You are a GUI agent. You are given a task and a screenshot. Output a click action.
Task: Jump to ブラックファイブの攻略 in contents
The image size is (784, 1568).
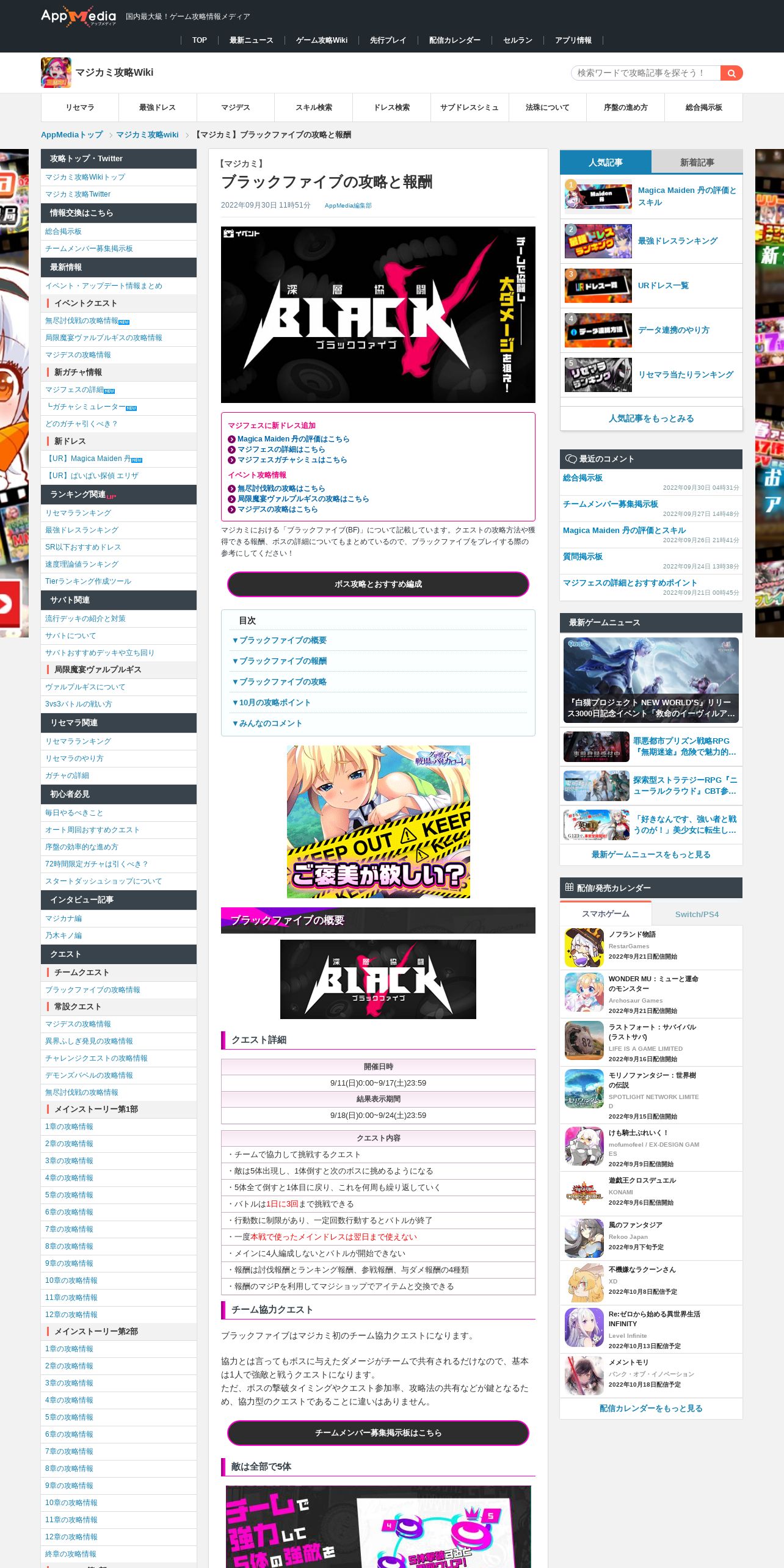(280, 682)
